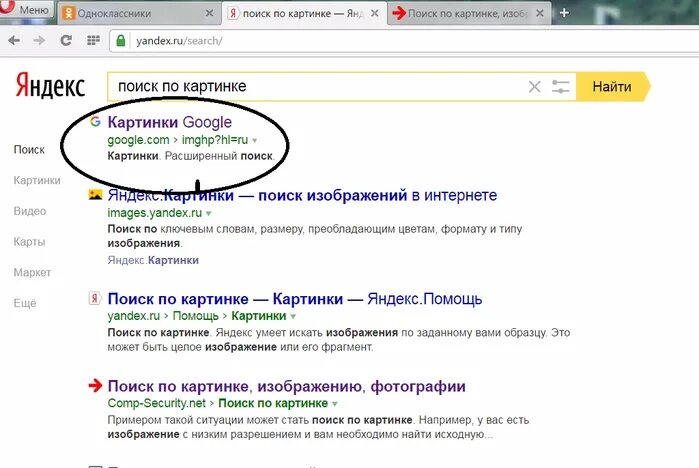Viewport: 699px width, 468px height.
Task: Click Помощь in the result breadcrumb
Action: pyautogui.click(x=196, y=316)
